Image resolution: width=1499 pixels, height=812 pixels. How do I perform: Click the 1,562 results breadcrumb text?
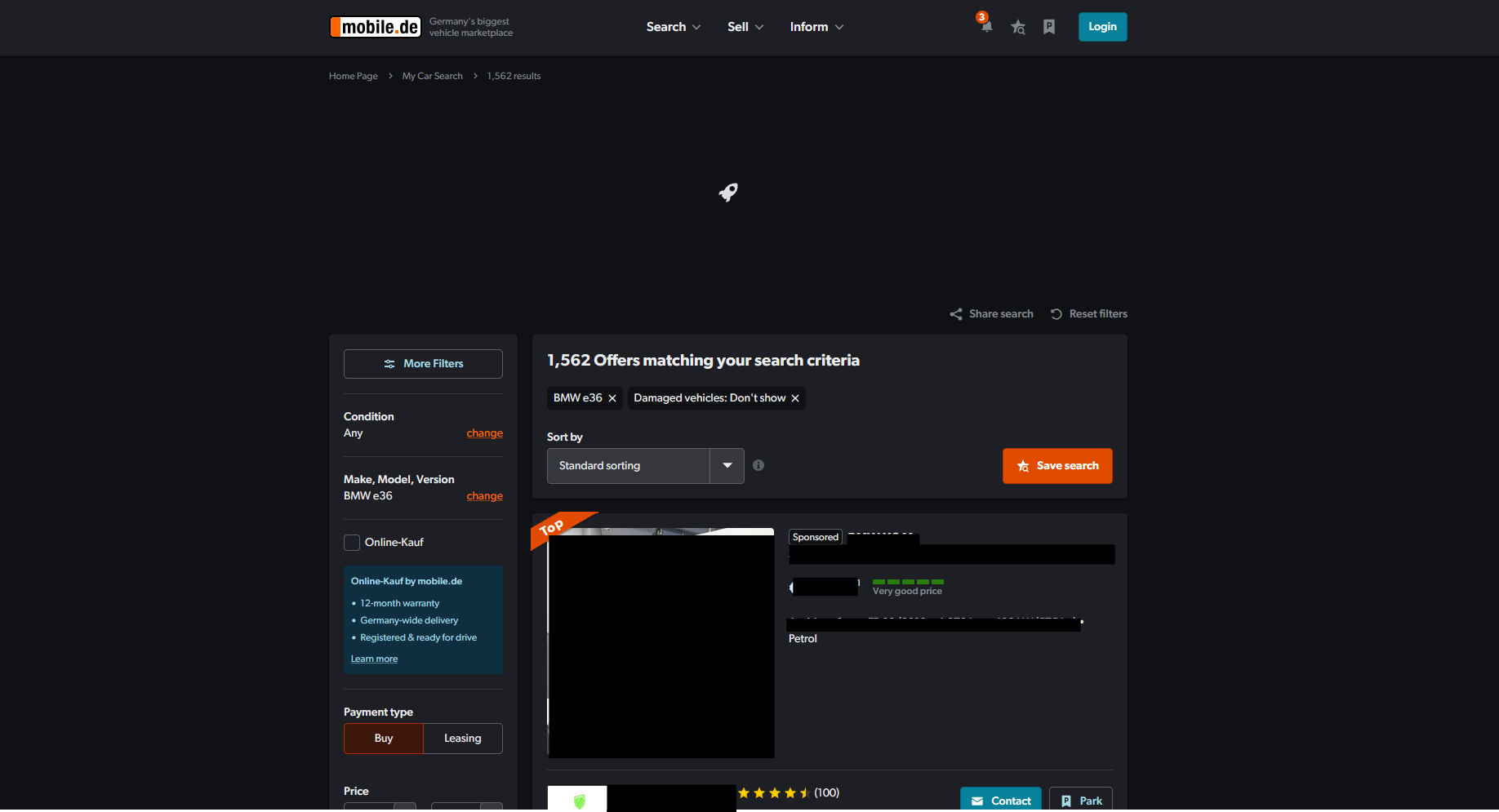514,76
